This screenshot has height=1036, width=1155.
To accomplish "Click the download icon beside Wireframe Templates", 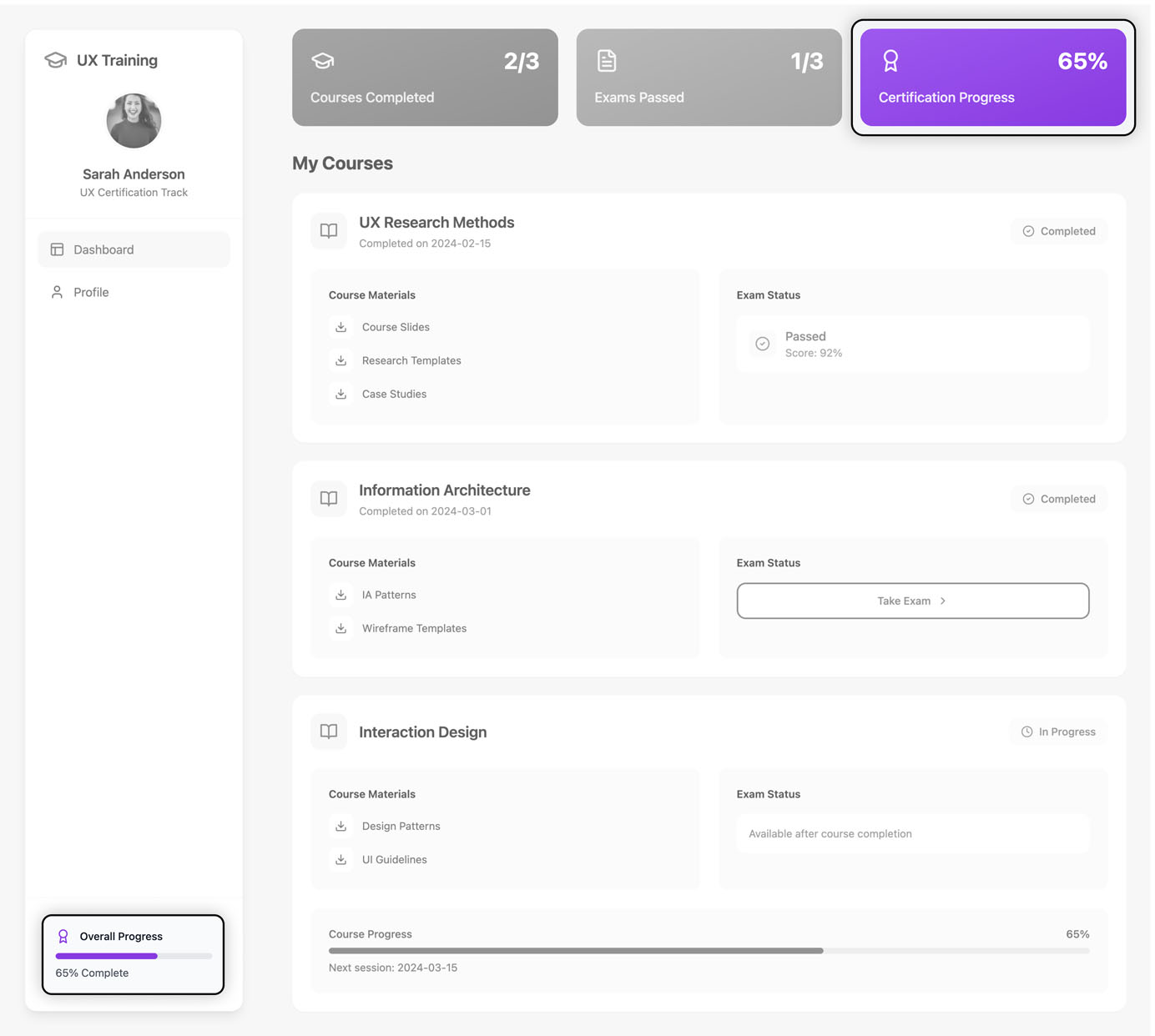I will [340, 628].
